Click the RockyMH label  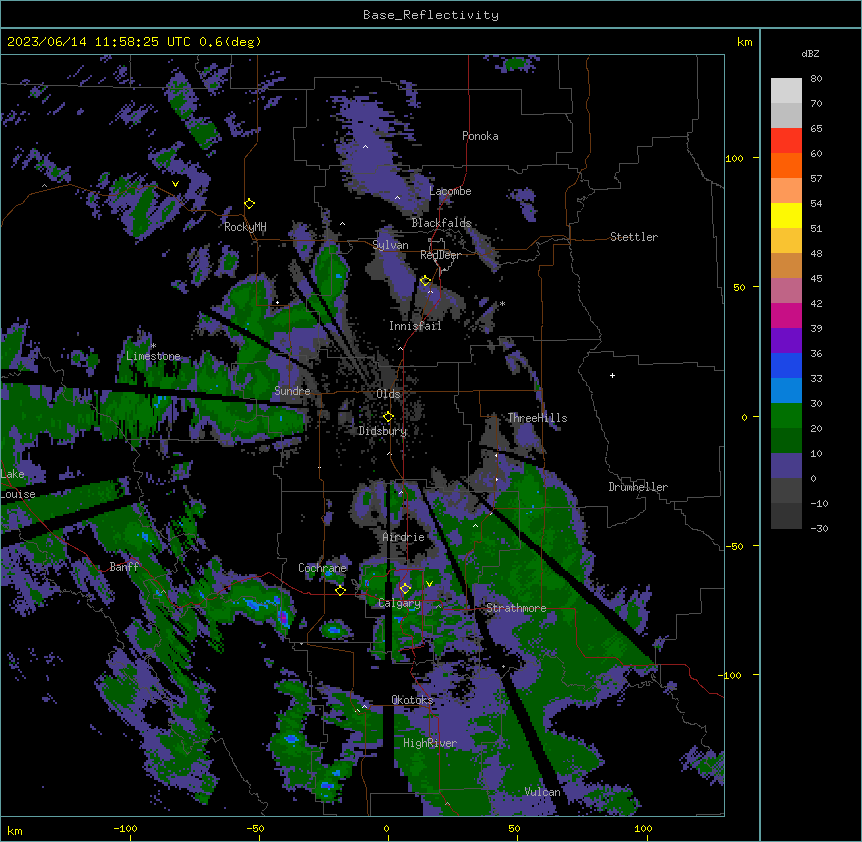(x=245, y=227)
